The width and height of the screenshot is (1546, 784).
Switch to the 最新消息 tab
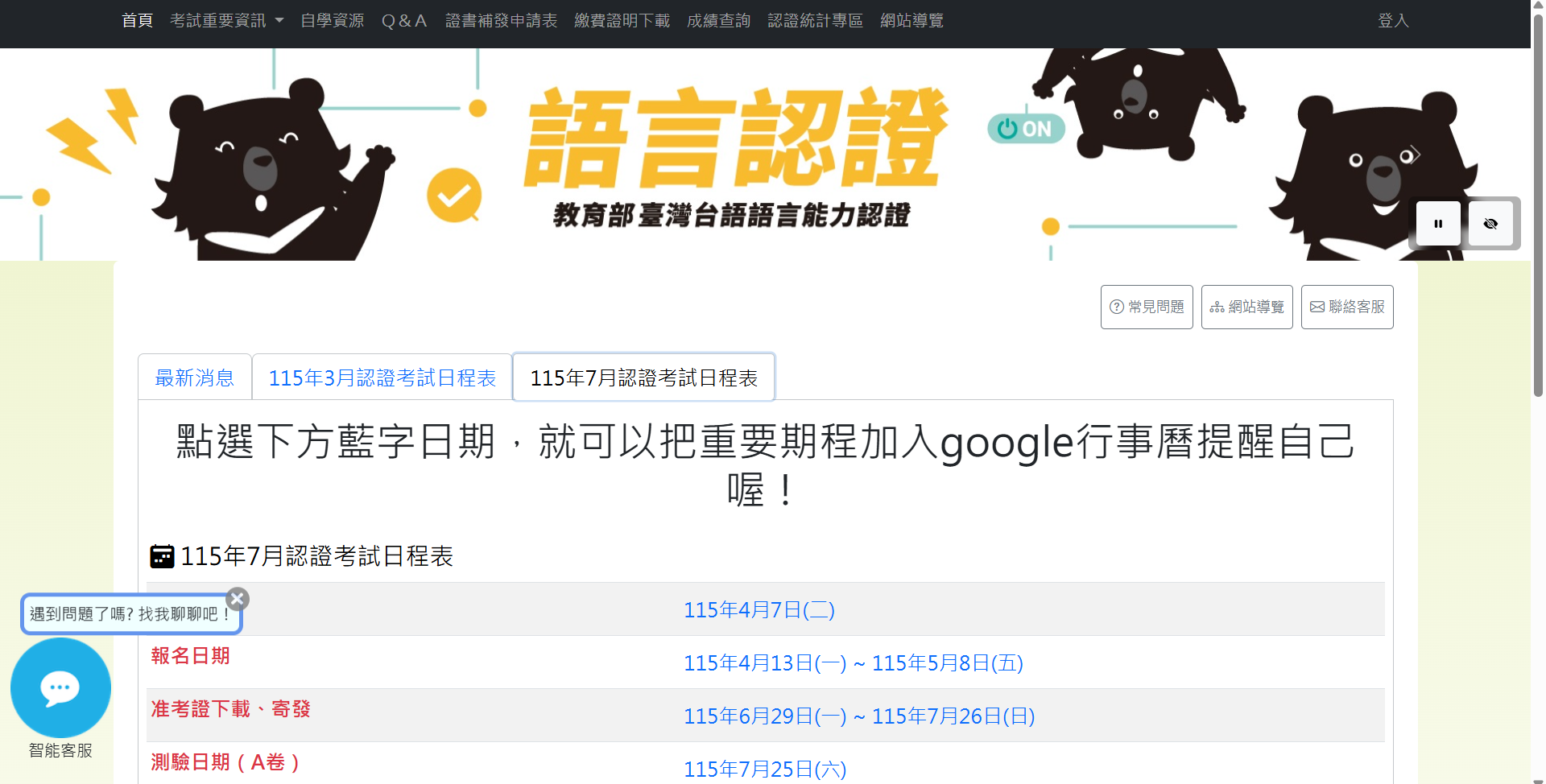[195, 378]
